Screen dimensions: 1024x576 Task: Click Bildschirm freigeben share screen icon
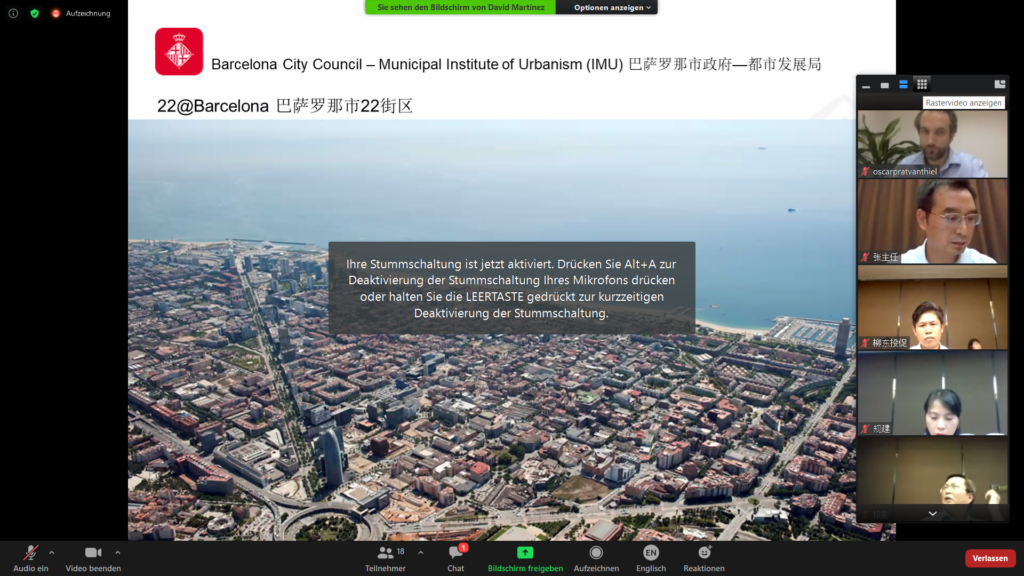525,552
